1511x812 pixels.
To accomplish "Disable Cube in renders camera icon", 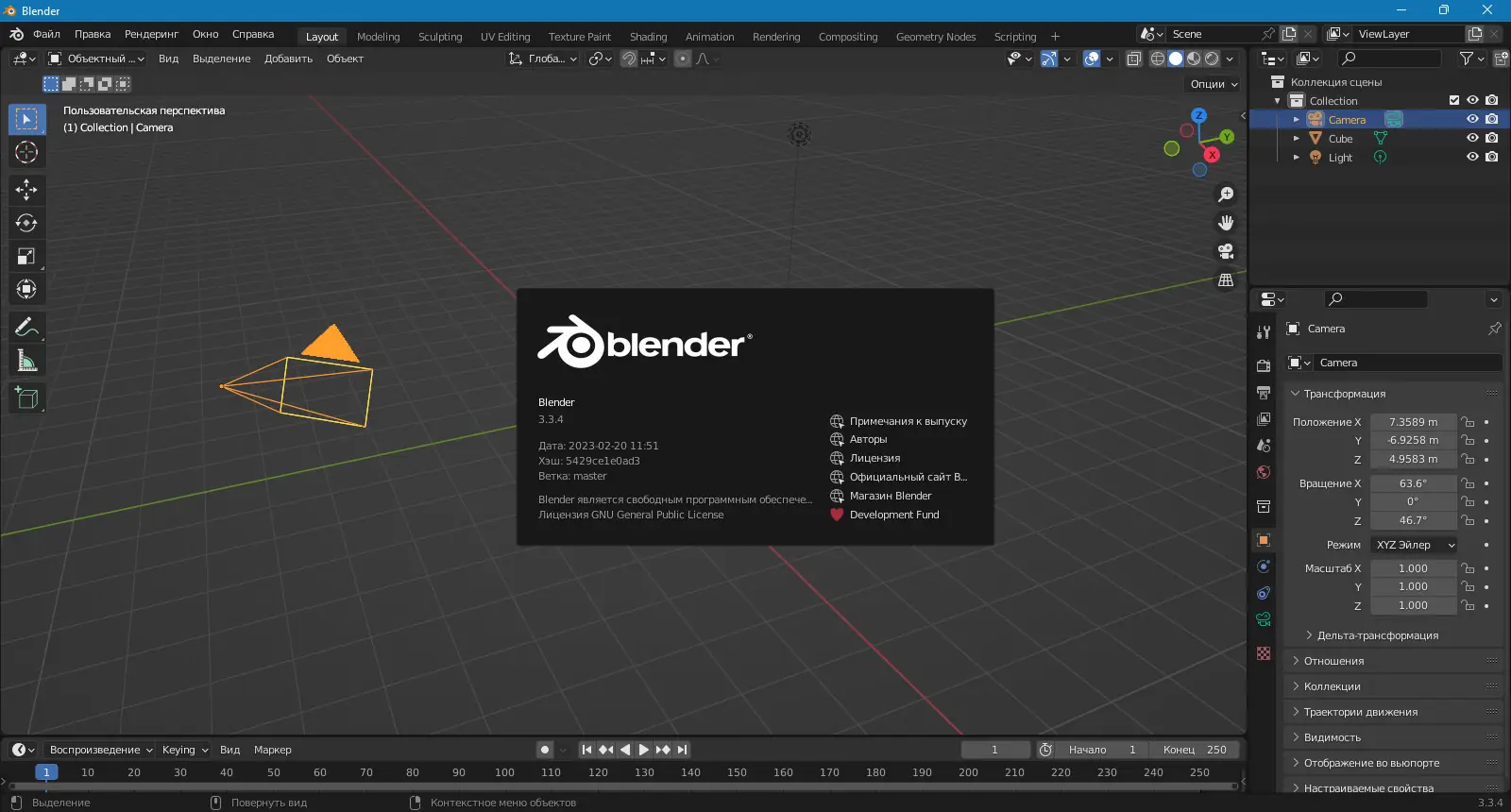I will [1491, 139].
